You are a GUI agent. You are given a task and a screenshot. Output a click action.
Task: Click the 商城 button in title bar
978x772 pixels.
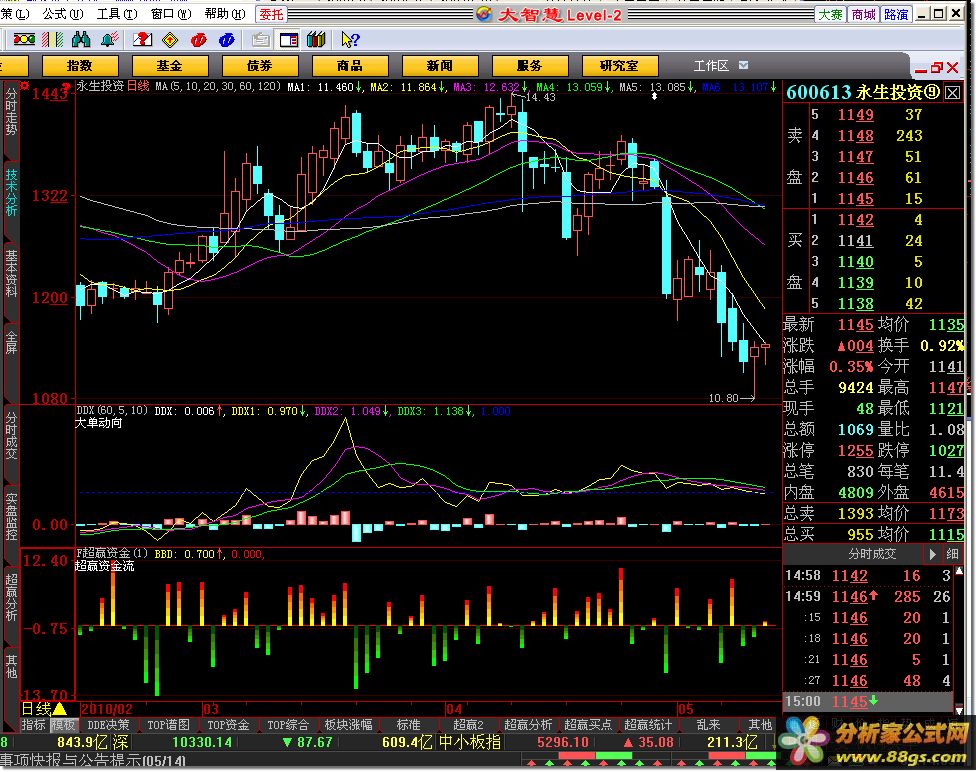[863, 14]
